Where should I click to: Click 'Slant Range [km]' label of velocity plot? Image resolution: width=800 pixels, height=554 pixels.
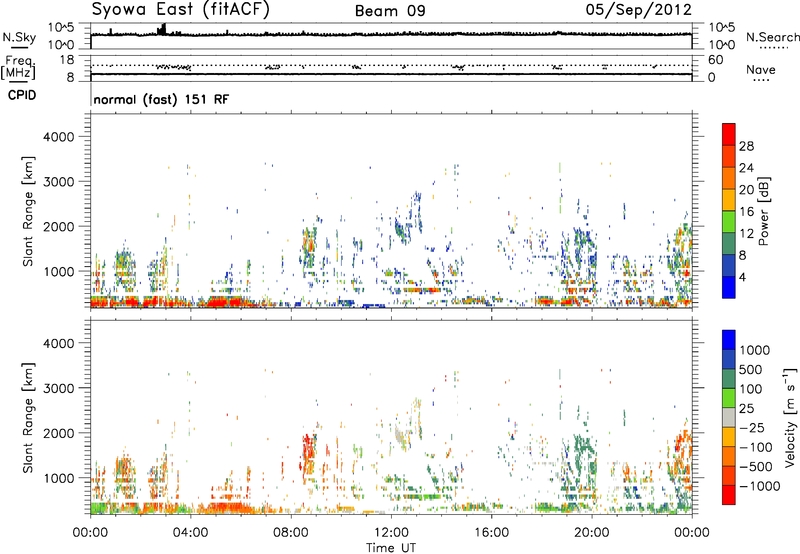(28, 418)
